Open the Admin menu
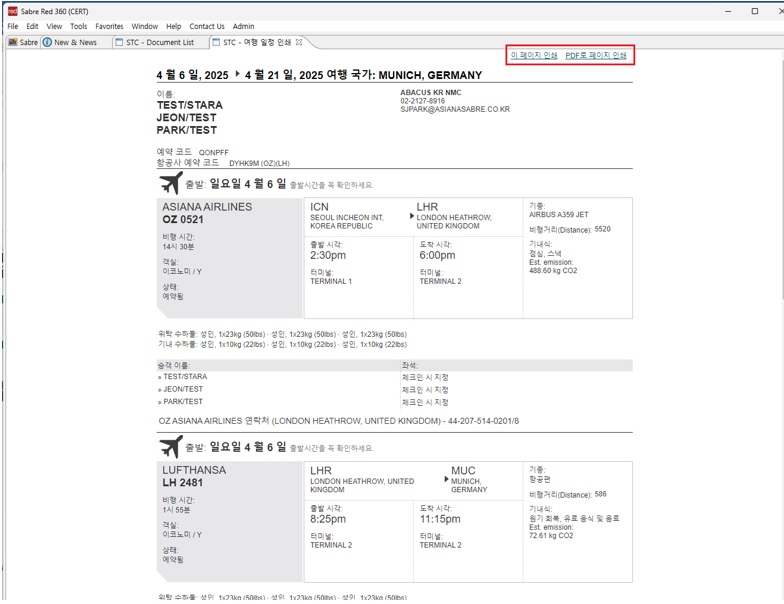 pyautogui.click(x=244, y=26)
